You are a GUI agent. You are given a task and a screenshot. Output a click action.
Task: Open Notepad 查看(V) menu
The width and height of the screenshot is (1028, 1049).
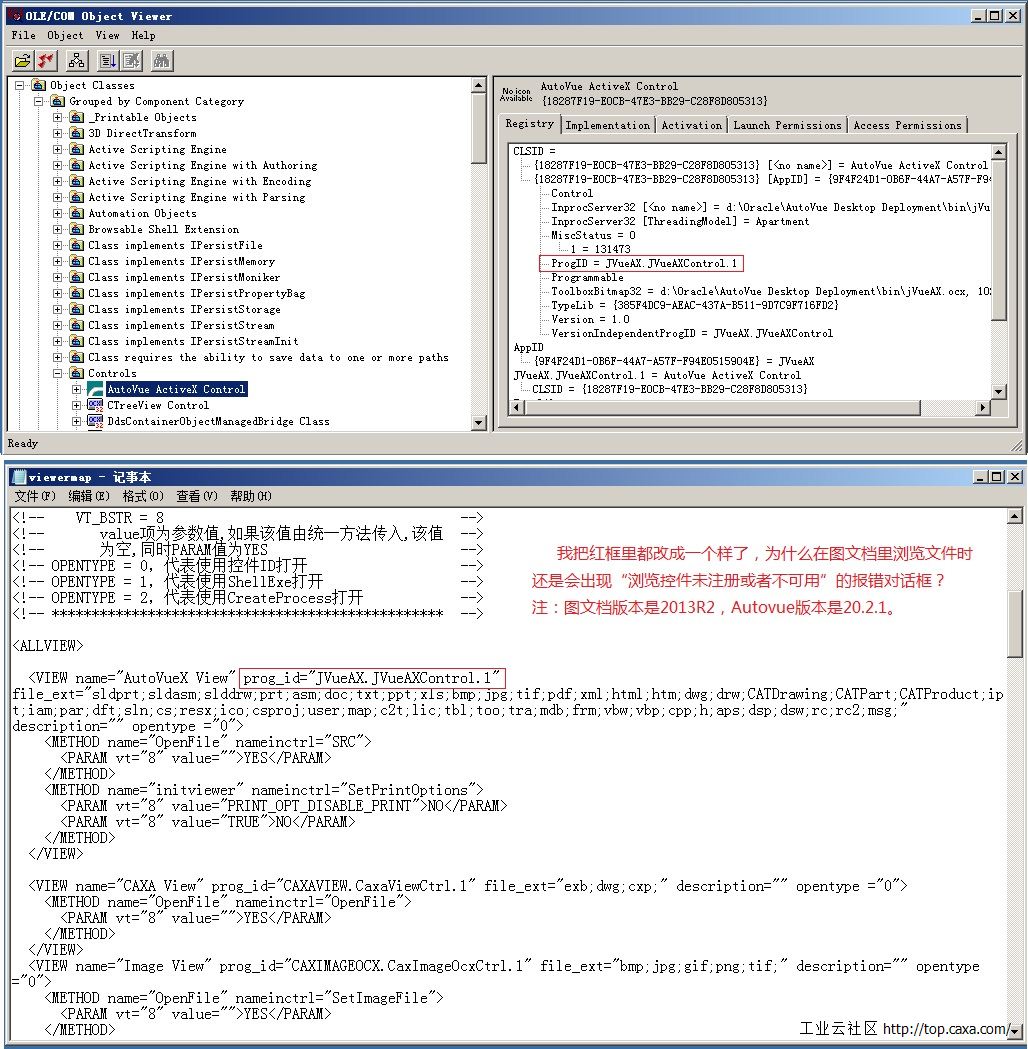tap(197, 496)
